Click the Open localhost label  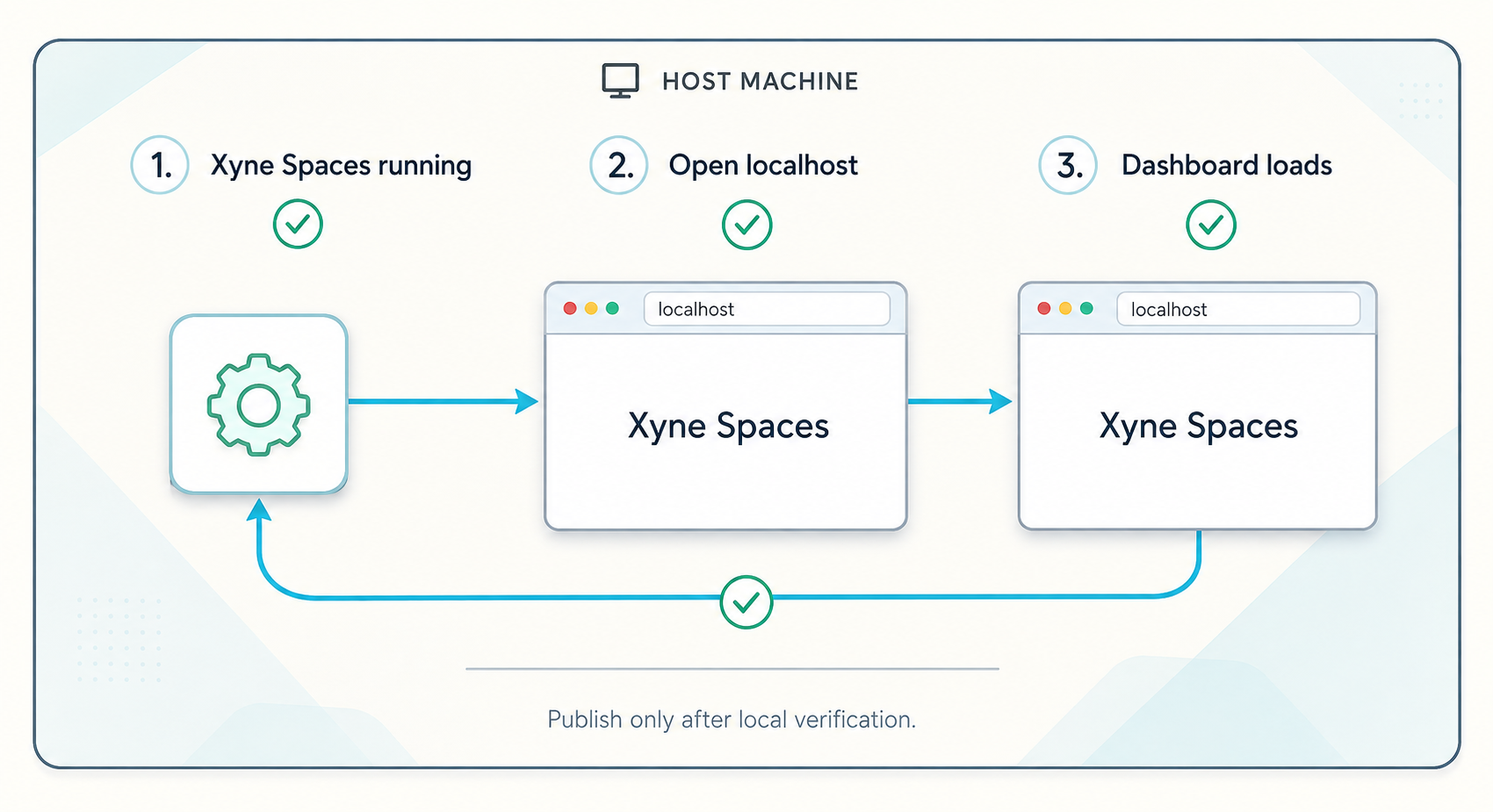pyautogui.click(x=763, y=165)
